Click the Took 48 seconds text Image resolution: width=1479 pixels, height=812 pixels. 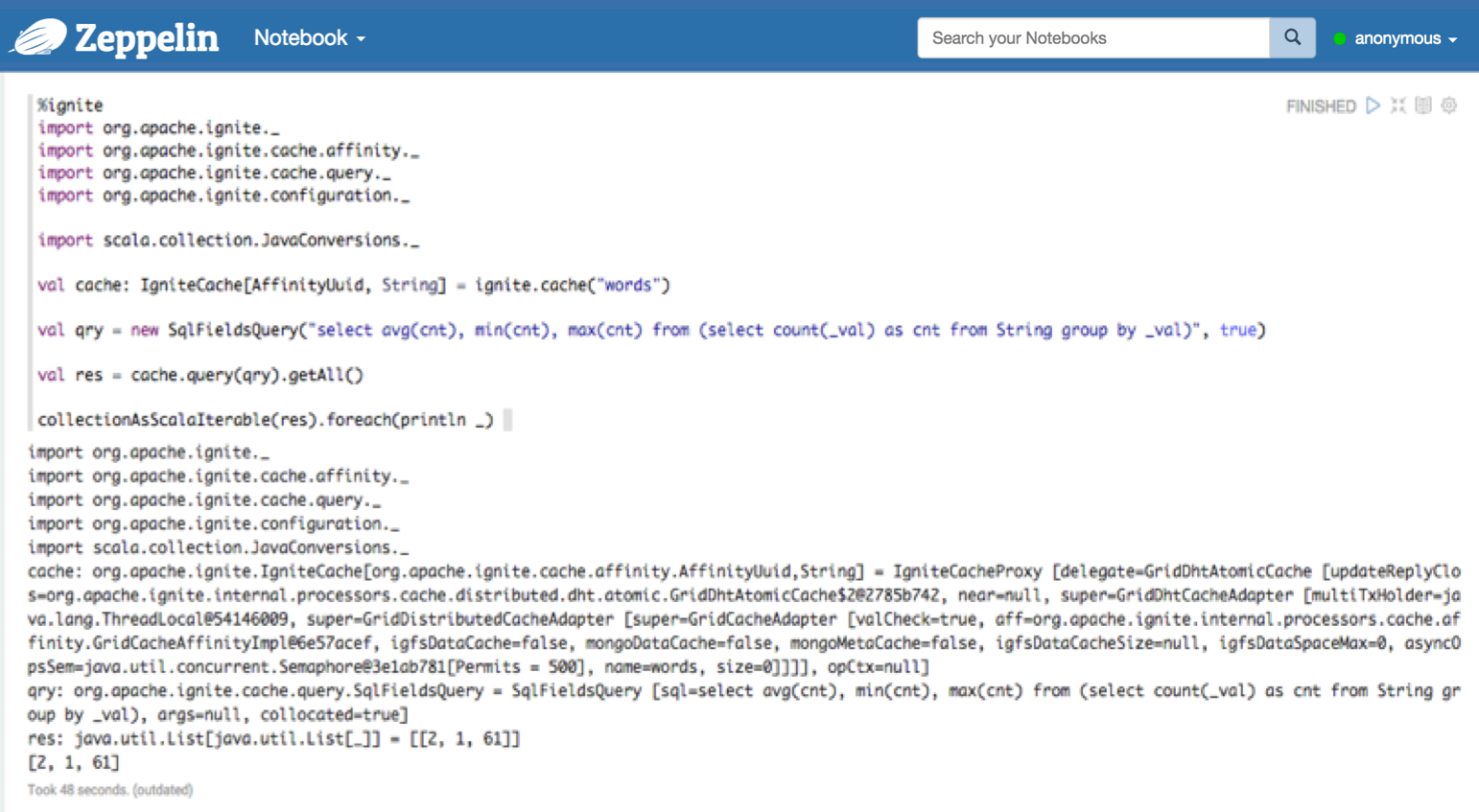[109, 790]
